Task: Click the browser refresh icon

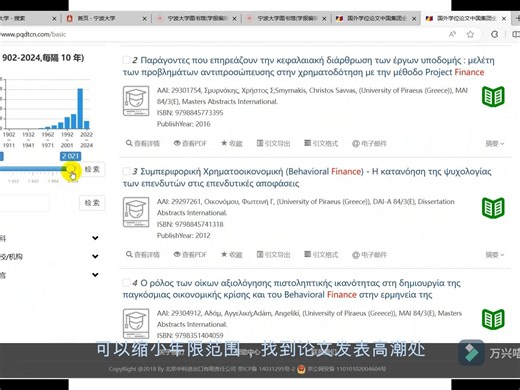Action: pyautogui.click(x=495, y=34)
